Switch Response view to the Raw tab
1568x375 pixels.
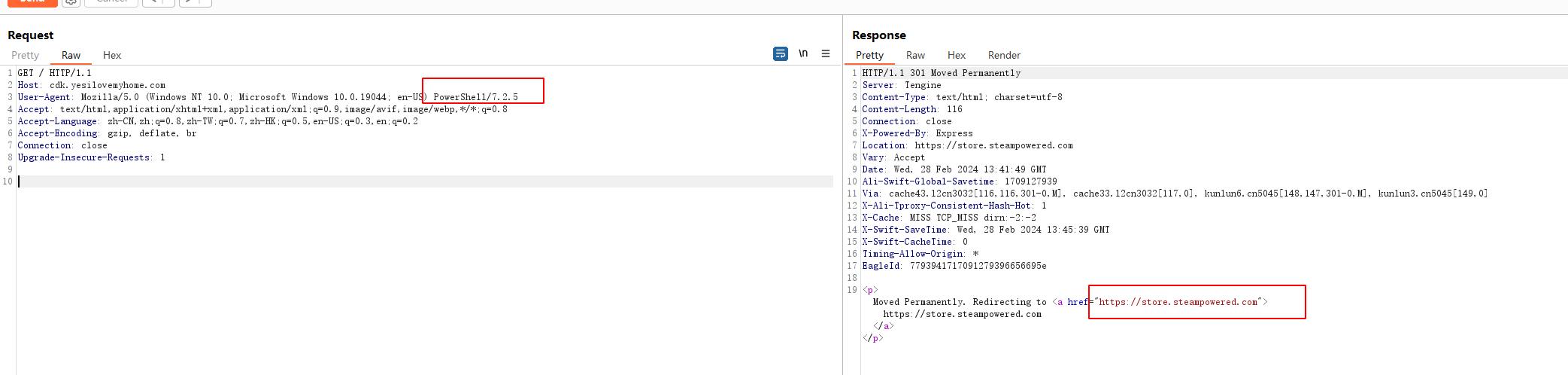pos(915,55)
